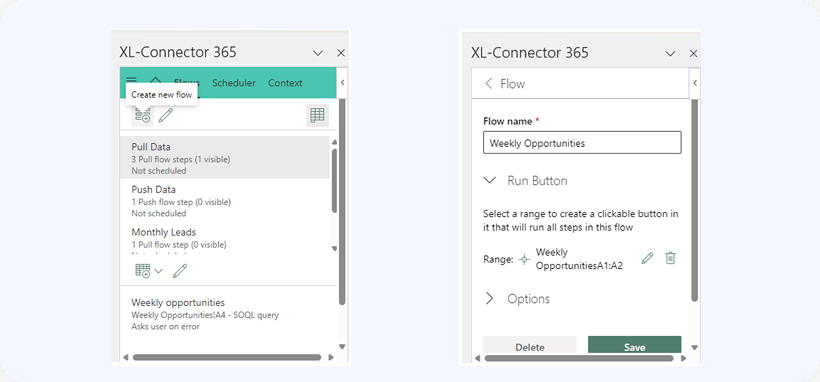Edit the range with pencil icon

[647, 258]
